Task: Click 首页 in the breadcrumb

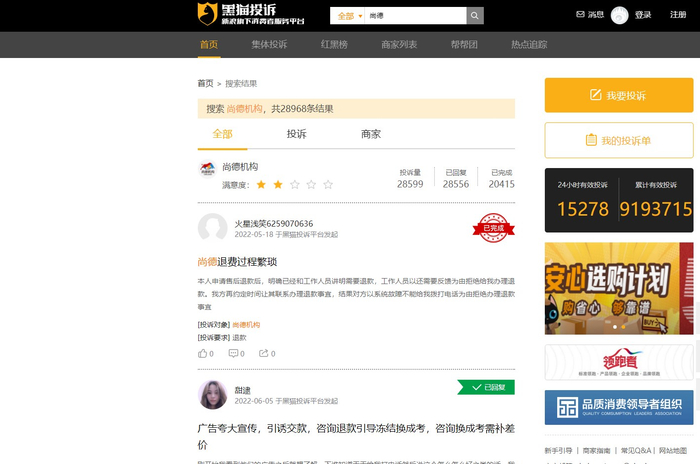Action: click(205, 84)
